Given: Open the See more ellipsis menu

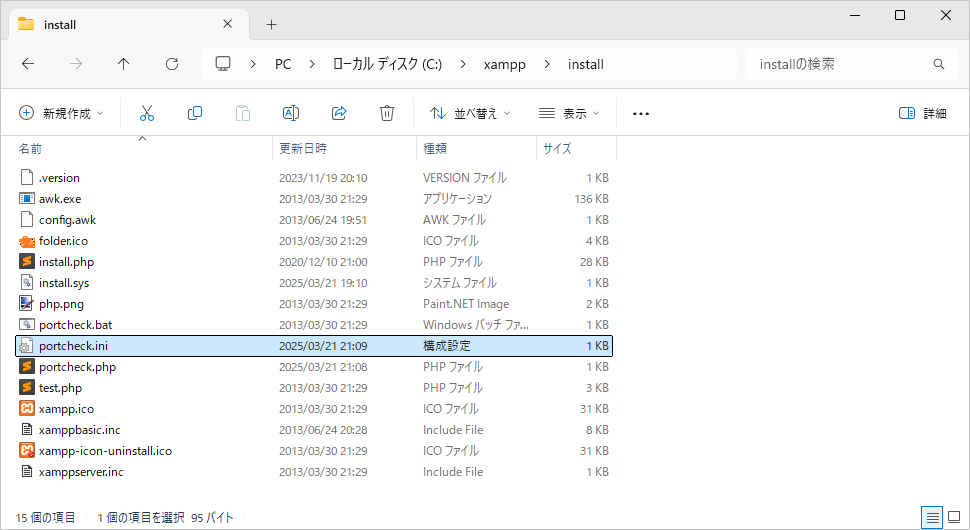Looking at the screenshot, I should pyautogui.click(x=641, y=113).
